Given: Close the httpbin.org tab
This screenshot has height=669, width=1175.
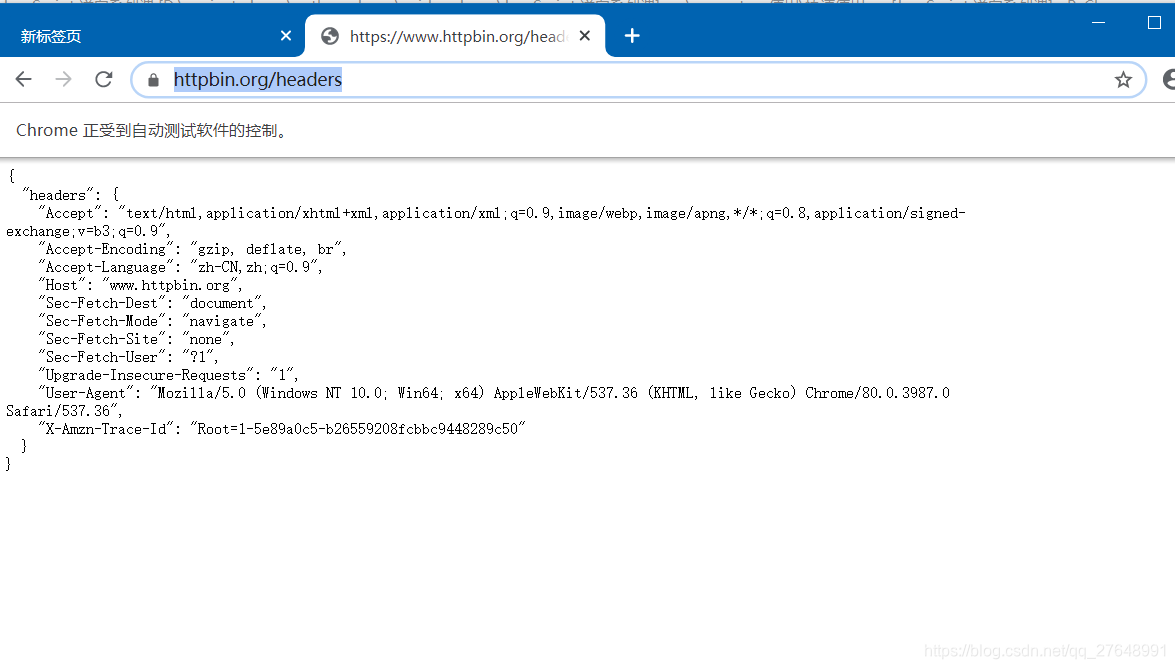Looking at the screenshot, I should (x=585, y=36).
